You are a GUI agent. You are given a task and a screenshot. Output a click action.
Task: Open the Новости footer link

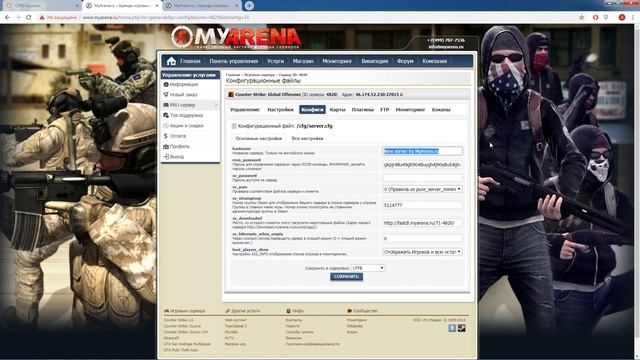pyautogui.click(x=293, y=326)
